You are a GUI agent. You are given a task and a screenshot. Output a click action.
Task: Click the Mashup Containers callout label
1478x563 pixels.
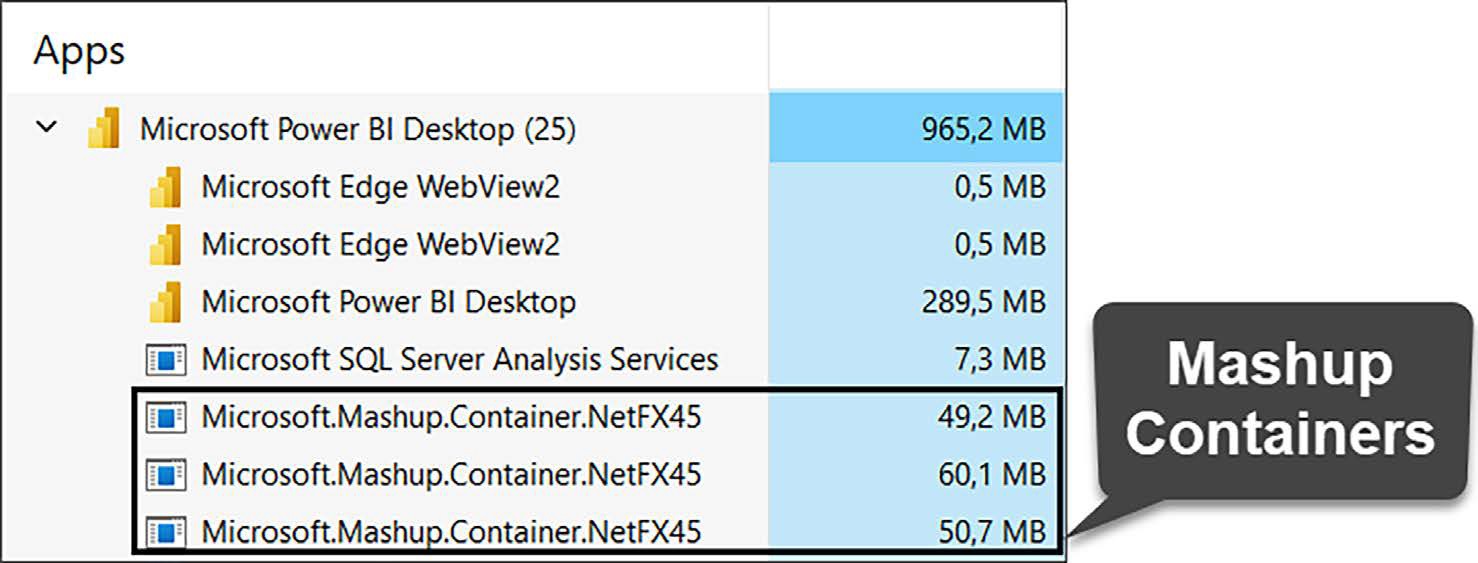pyautogui.click(x=1280, y=401)
